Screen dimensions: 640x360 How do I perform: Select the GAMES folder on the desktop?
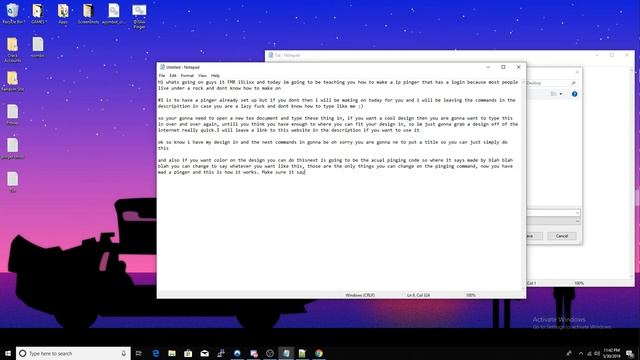(38, 13)
